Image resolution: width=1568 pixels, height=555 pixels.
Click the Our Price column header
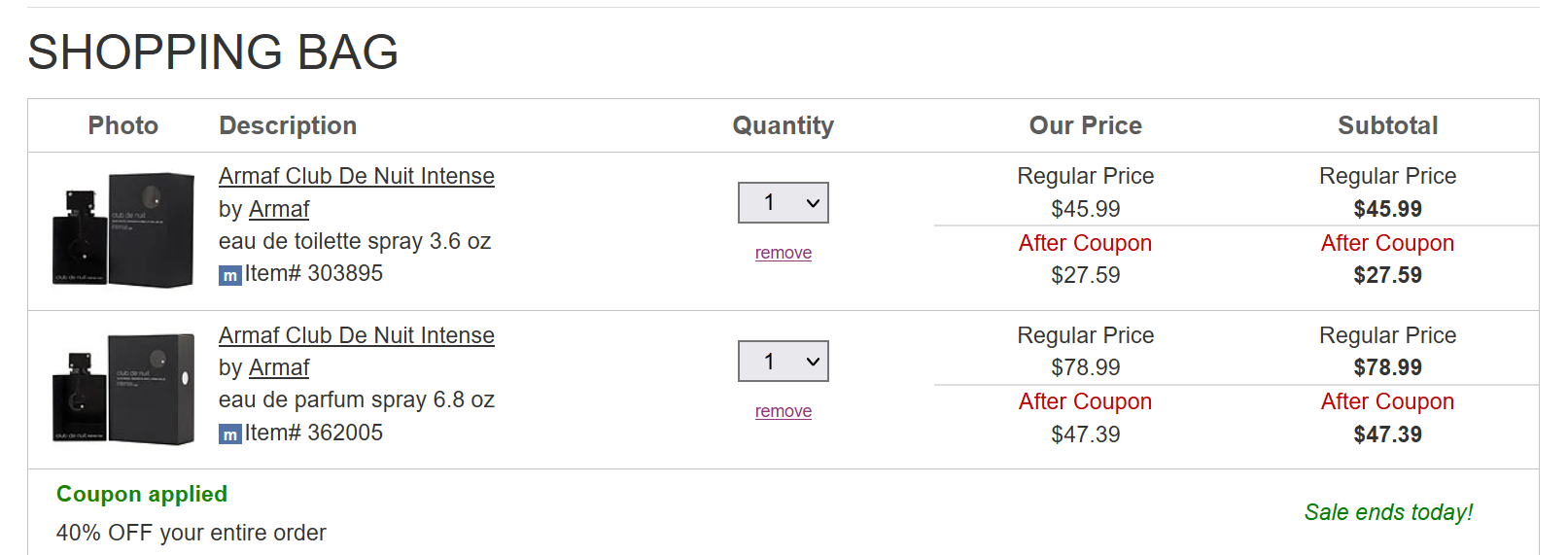pos(1085,125)
